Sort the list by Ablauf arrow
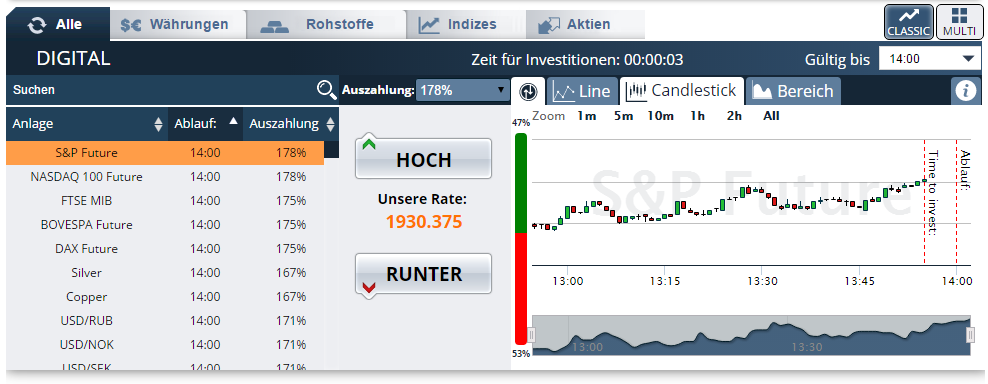Screen dimensions: 988x384 pos(234,120)
